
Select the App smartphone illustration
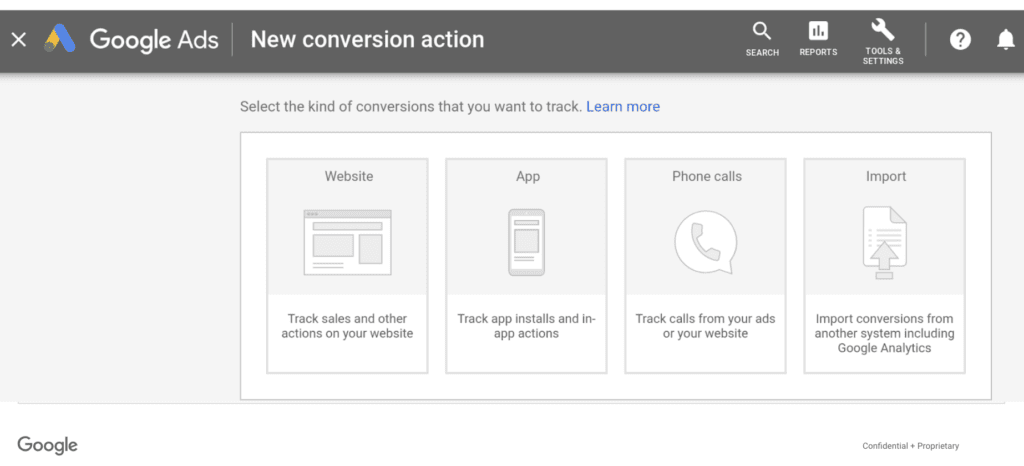(x=526, y=241)
